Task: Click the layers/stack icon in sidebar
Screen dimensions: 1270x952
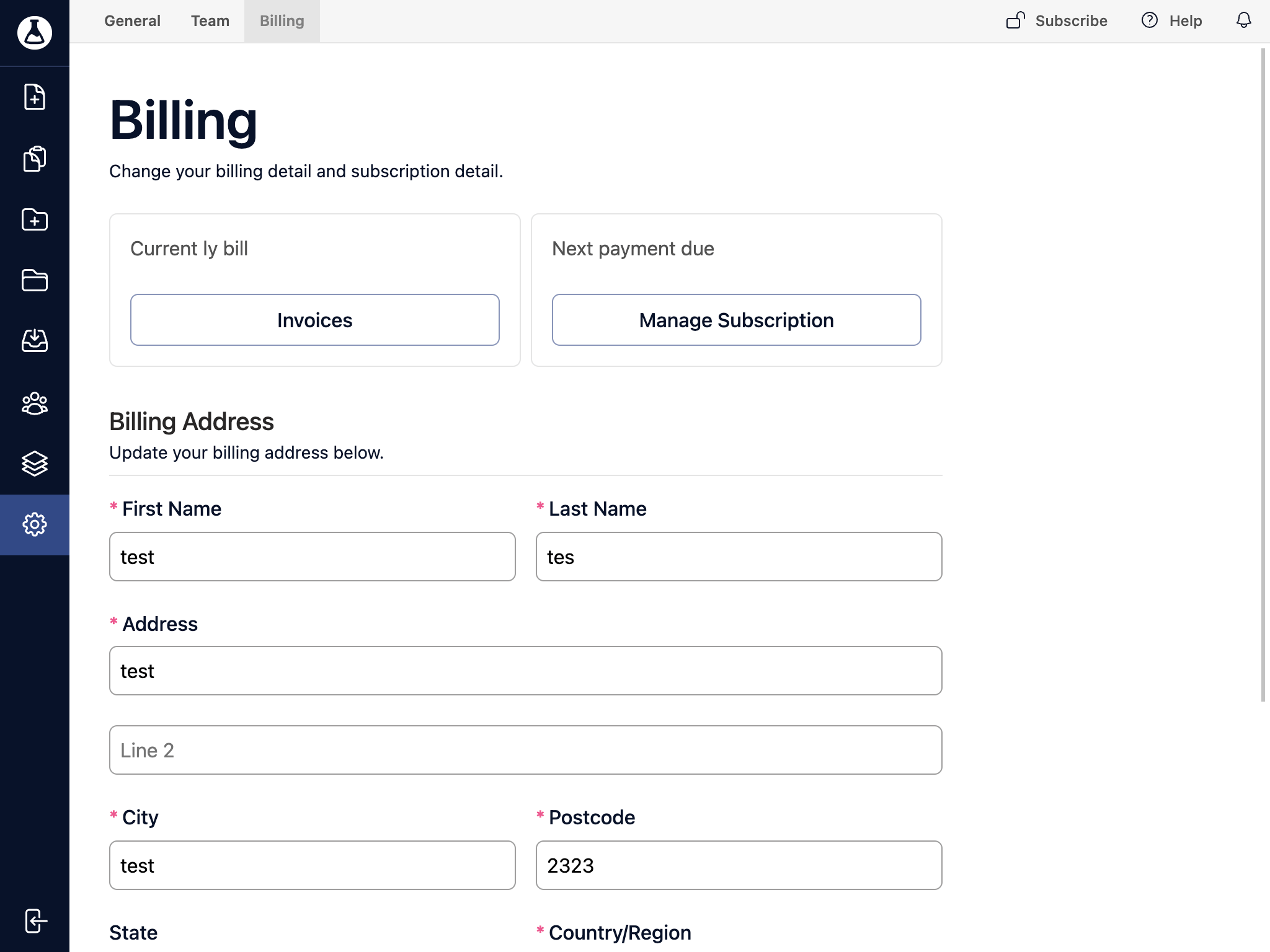Action: pos(35,463)
